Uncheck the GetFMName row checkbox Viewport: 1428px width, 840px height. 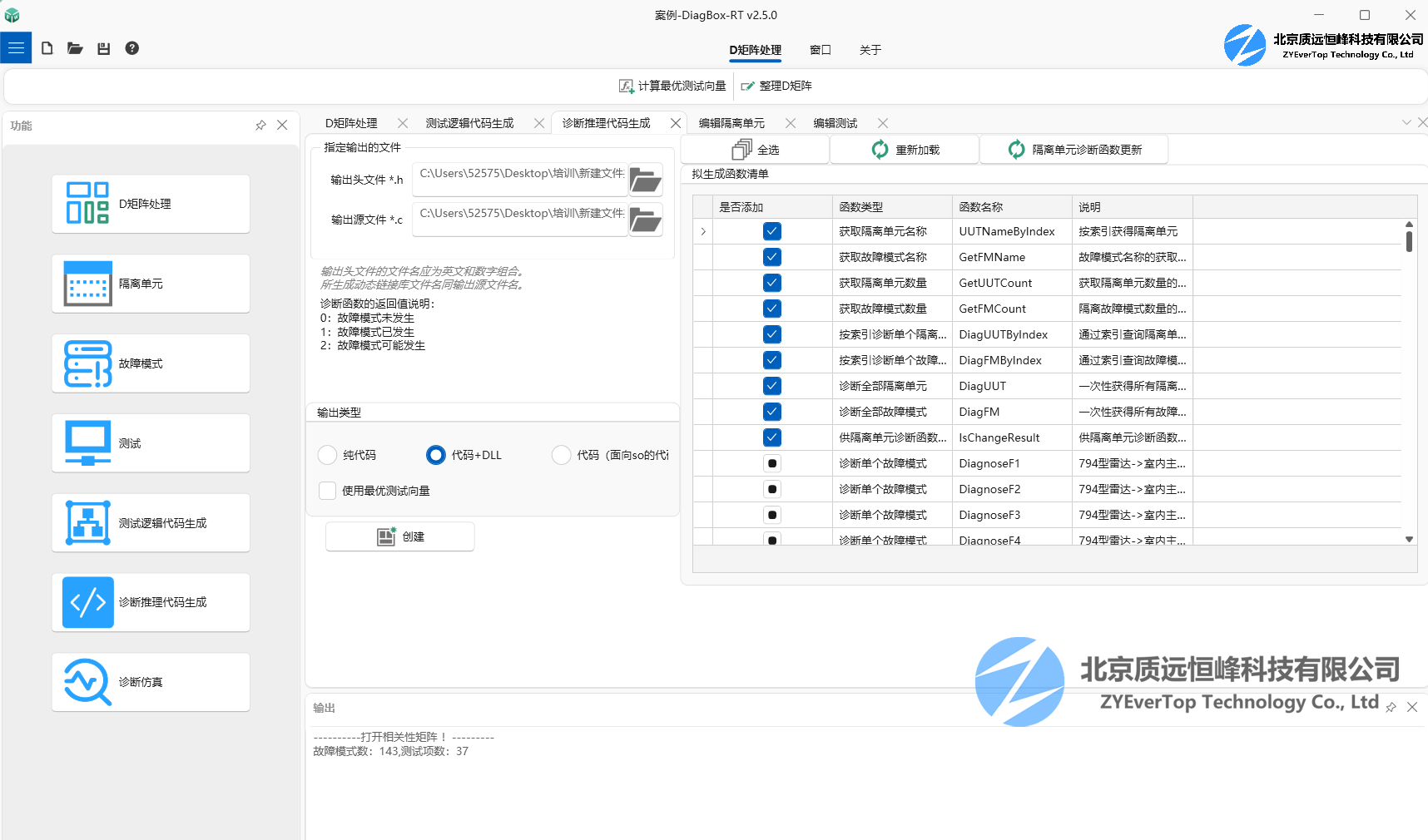pos(772,257)
